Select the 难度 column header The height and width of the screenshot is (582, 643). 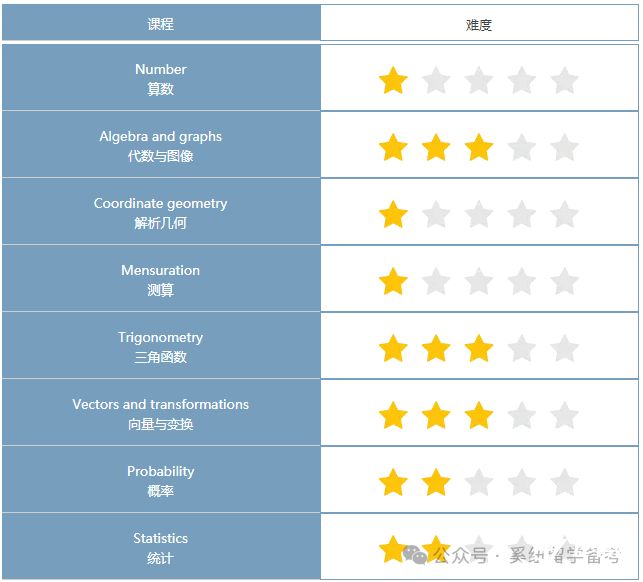pyautogui.click(x=479, y=24)
